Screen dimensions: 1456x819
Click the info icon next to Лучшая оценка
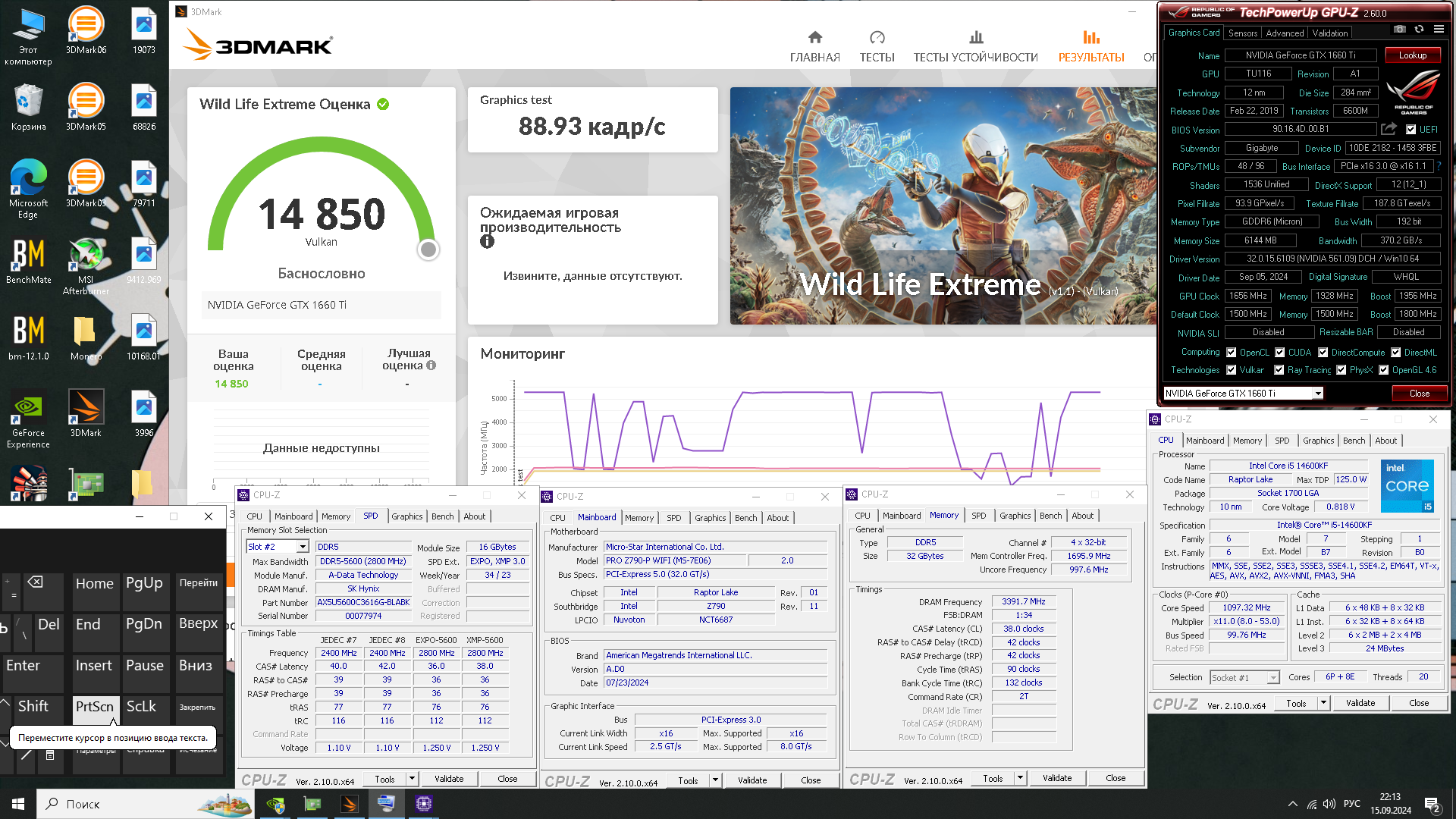pos(431,366)
